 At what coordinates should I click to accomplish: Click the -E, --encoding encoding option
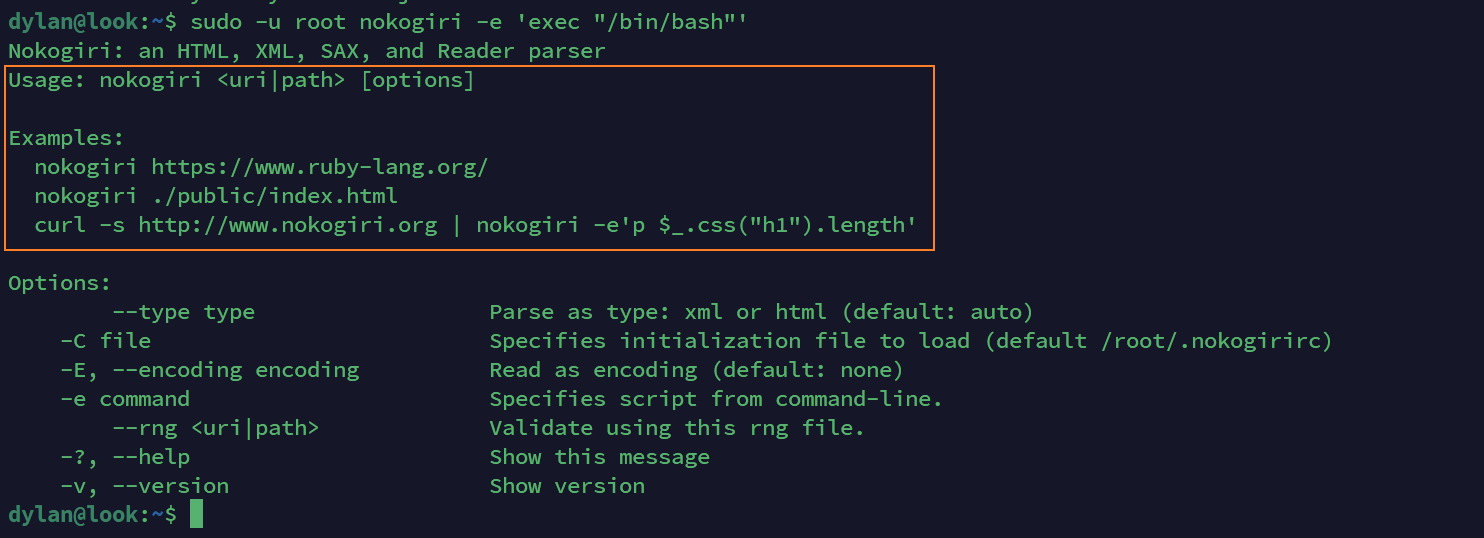[x=209, y=370]
